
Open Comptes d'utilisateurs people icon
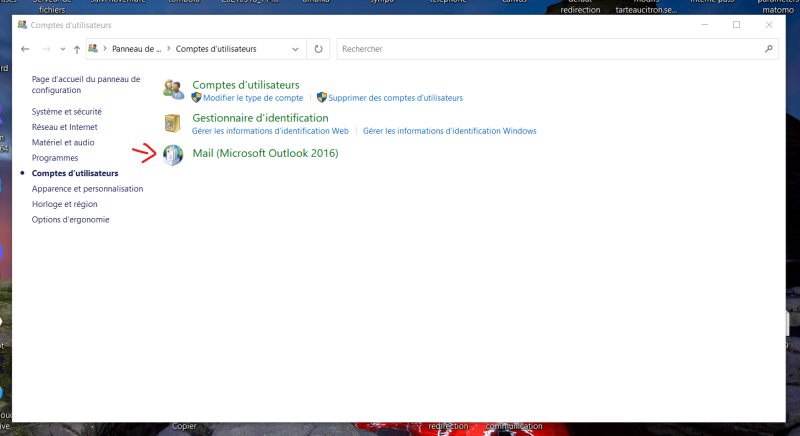click(x=173, y=89)
